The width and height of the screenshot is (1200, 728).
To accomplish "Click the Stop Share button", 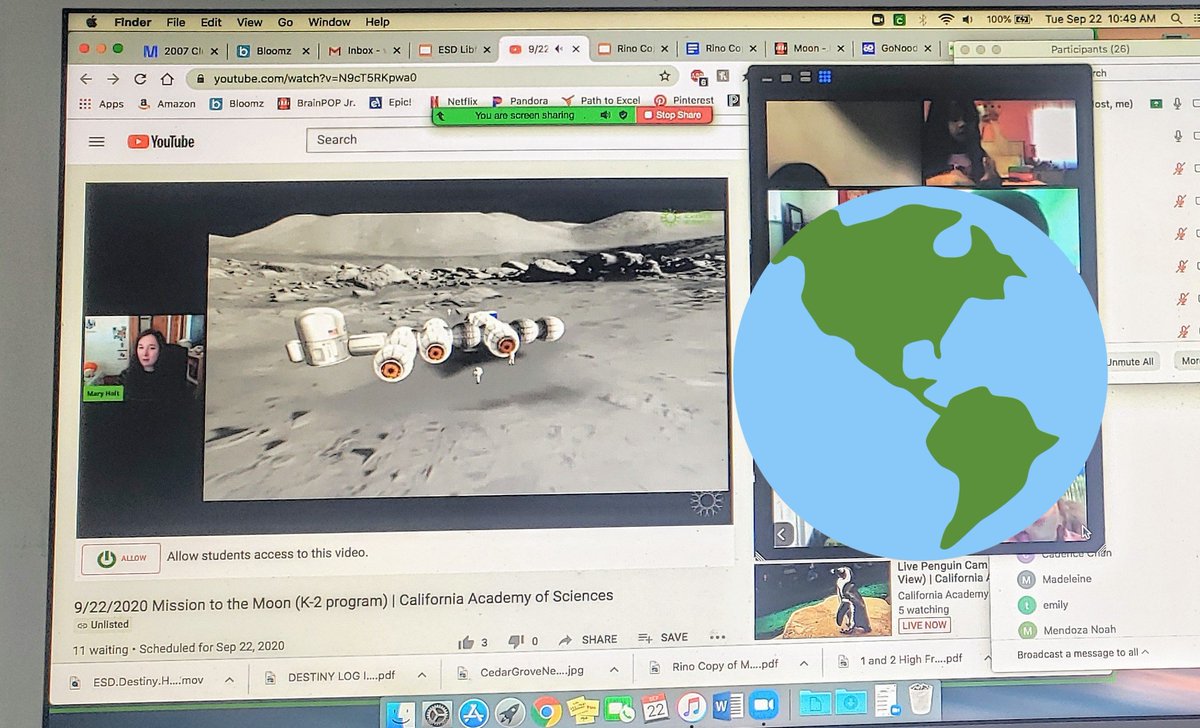I will pyautogui.click(x=674, y=115).
